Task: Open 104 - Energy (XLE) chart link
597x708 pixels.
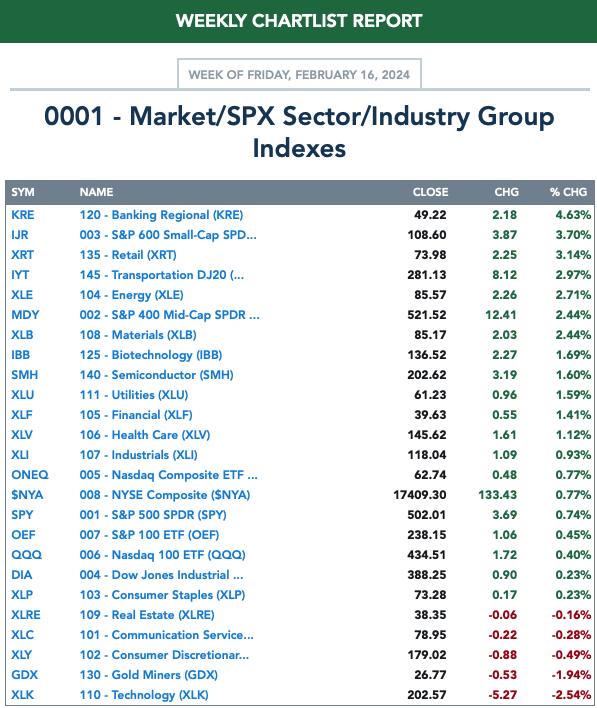Action: pyautogui.click(x=131, y=295)
